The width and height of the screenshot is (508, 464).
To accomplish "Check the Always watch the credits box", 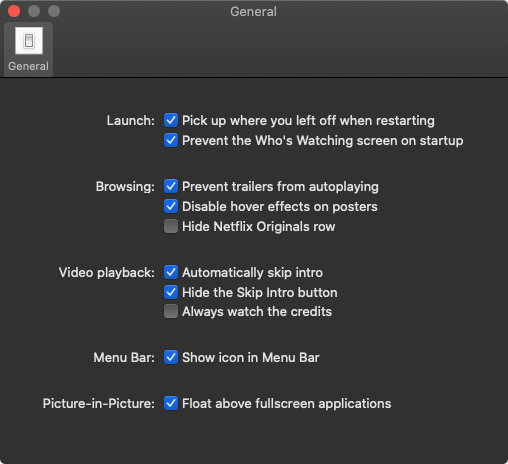I will pyautogui.click(x=171, y=311).
